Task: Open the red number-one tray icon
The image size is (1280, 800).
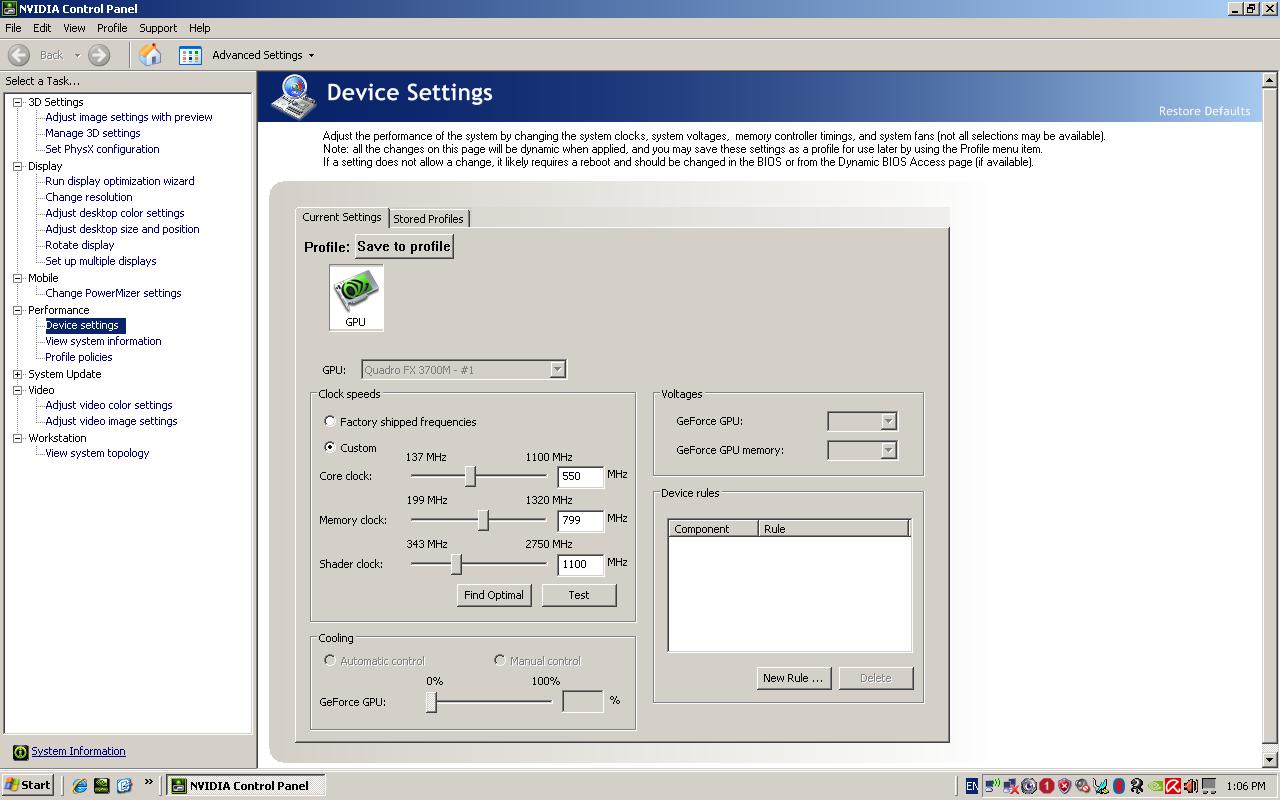Action: pos(1046,786)
